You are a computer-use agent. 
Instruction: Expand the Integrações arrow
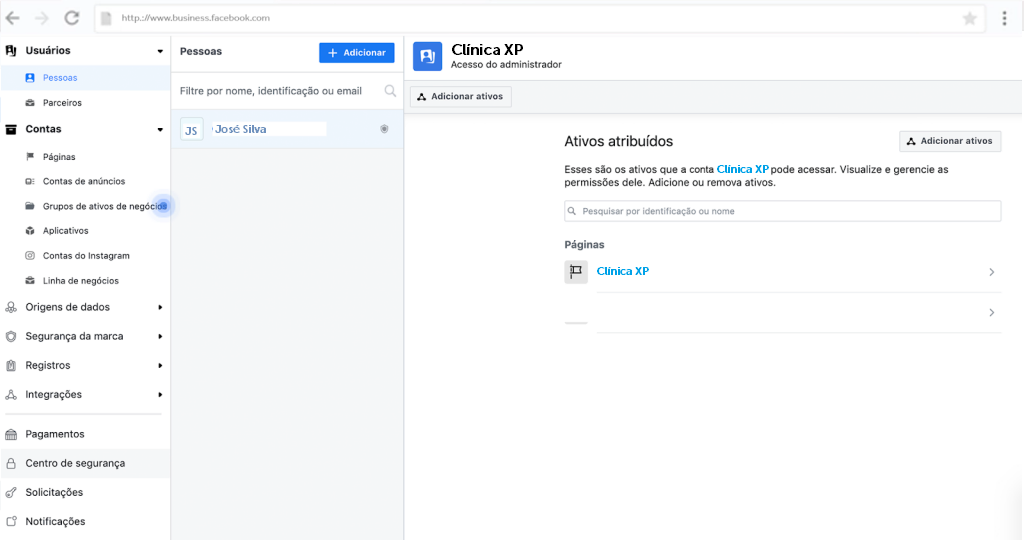click(160, 394)
